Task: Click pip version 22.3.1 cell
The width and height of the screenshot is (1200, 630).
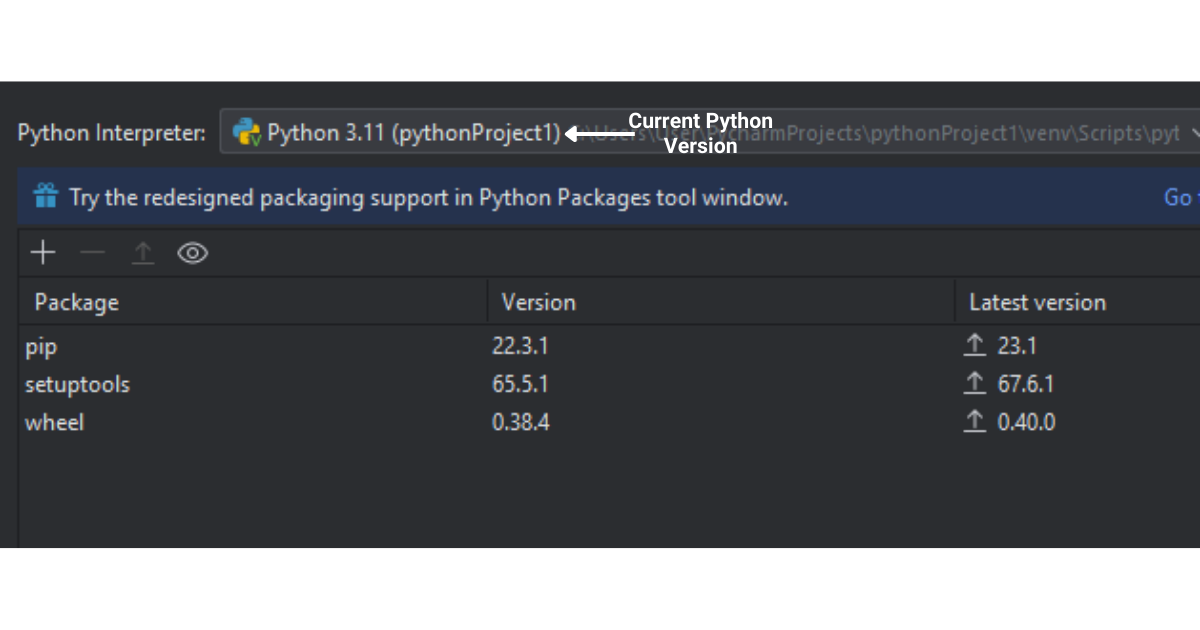Action: click(x=520, y=346)
